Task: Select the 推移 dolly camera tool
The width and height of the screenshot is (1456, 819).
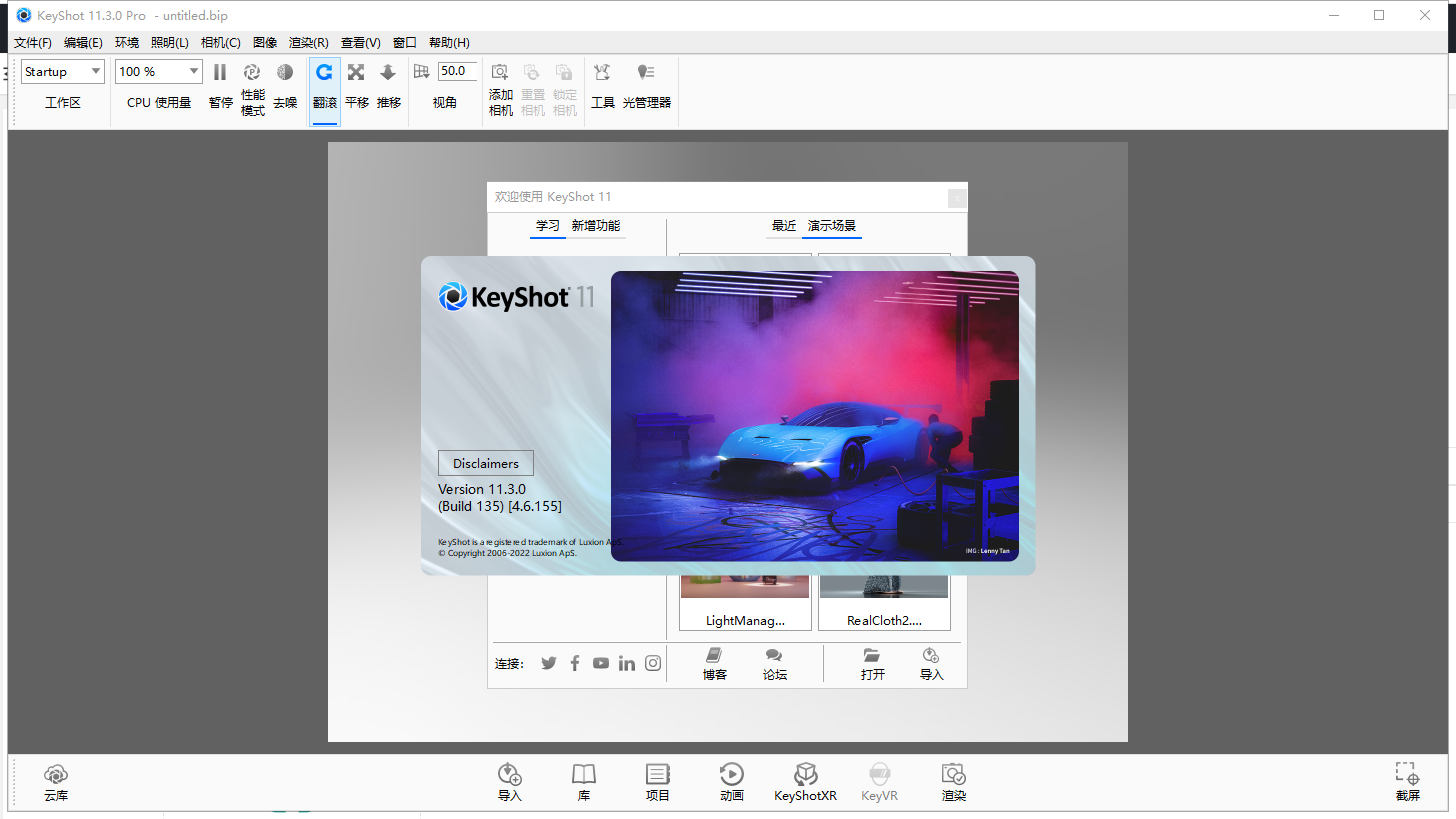Action: coord(388,72)
